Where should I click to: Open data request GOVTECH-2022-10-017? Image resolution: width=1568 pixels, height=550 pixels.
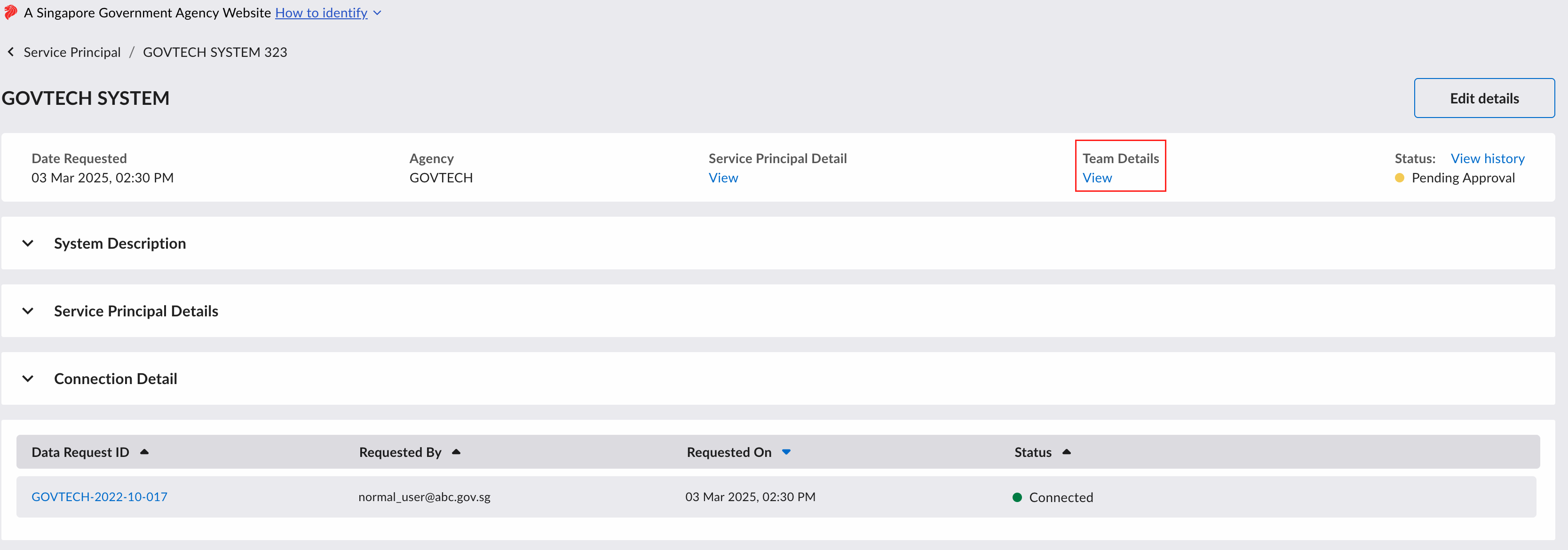pos(99,496)
